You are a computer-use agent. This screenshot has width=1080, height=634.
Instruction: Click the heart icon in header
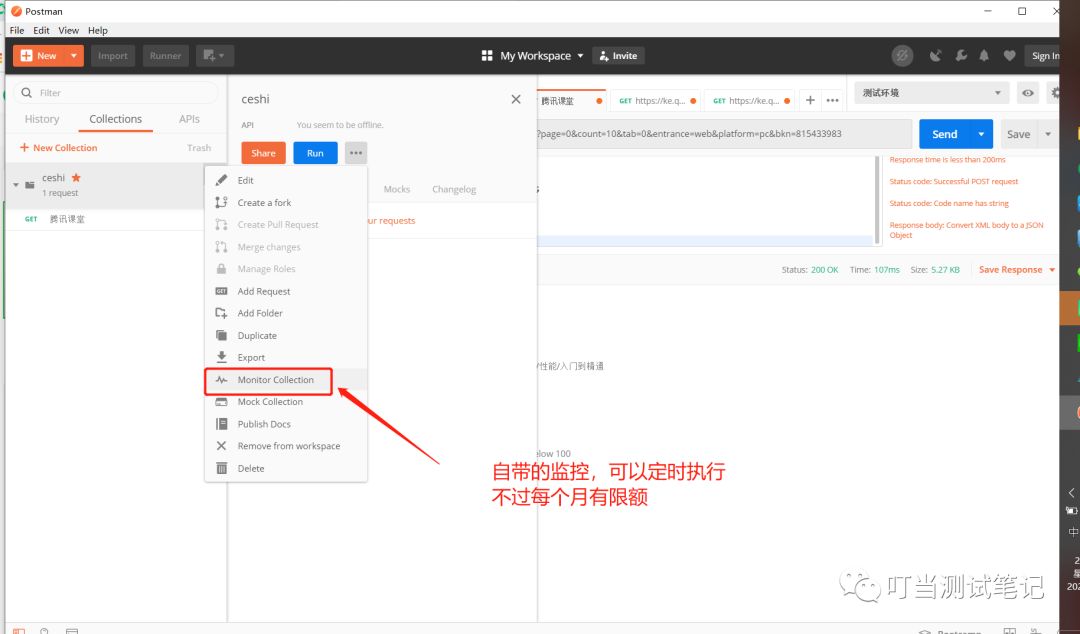tap(1009, 56)
